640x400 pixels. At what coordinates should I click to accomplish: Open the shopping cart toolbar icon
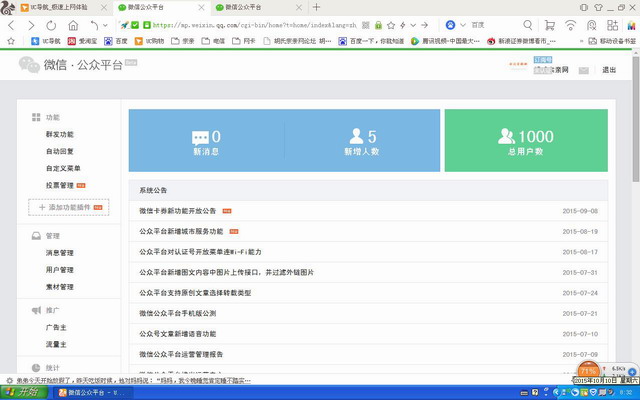550,25
